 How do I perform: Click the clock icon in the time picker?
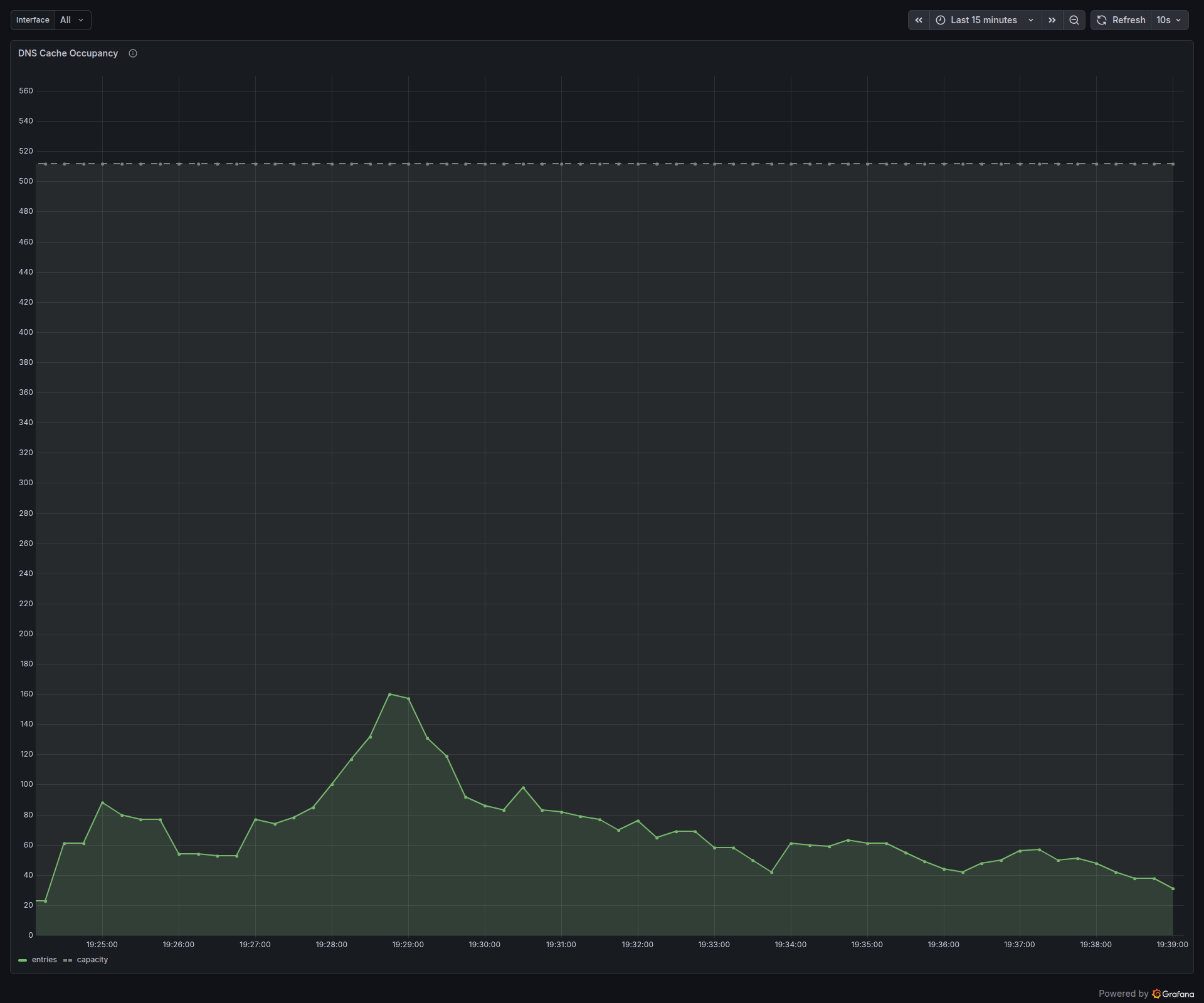[x=939, y=19]
